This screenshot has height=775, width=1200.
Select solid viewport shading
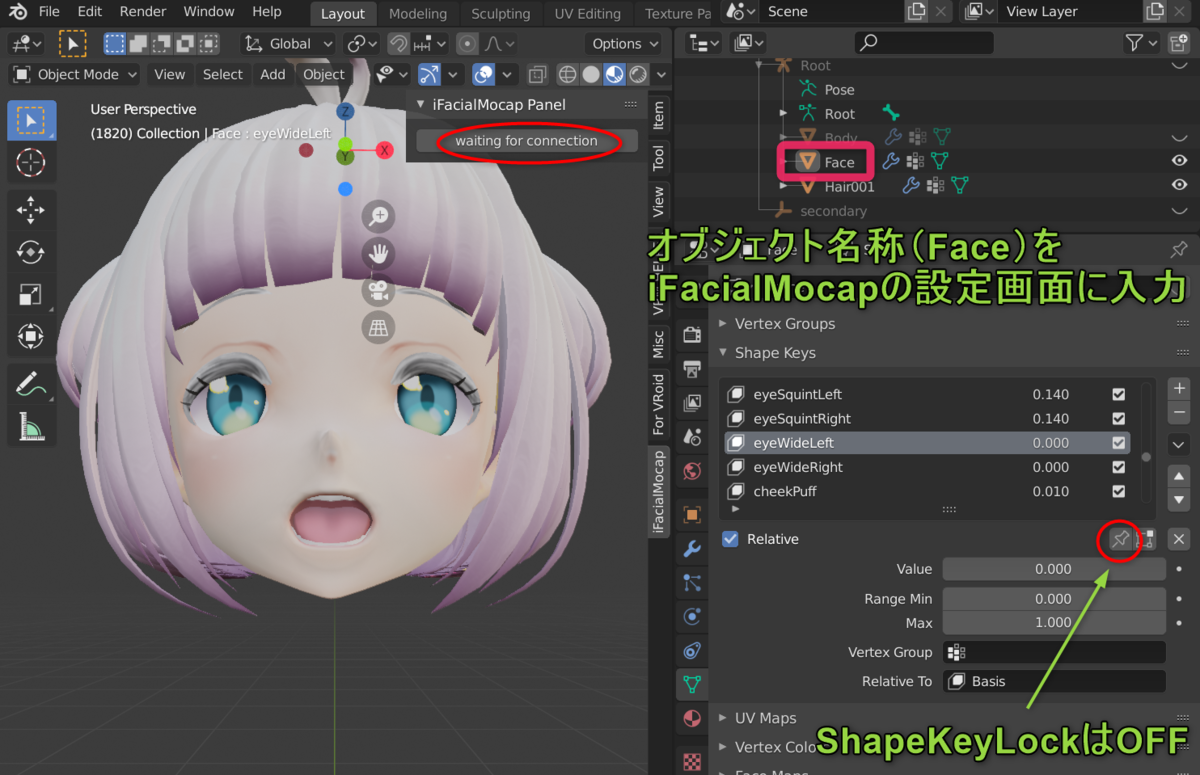click(591, 74)
